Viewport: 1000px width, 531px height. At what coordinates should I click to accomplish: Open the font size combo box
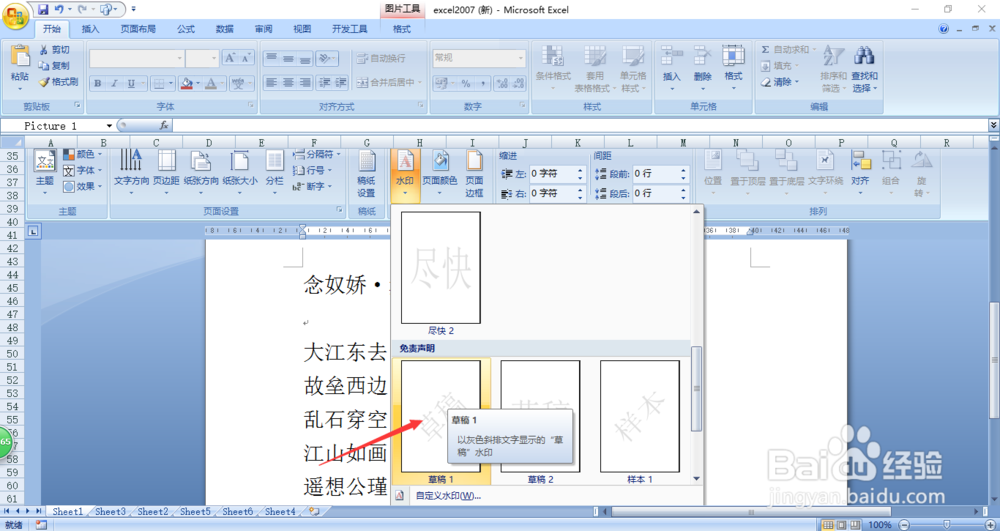click(202, 58)
